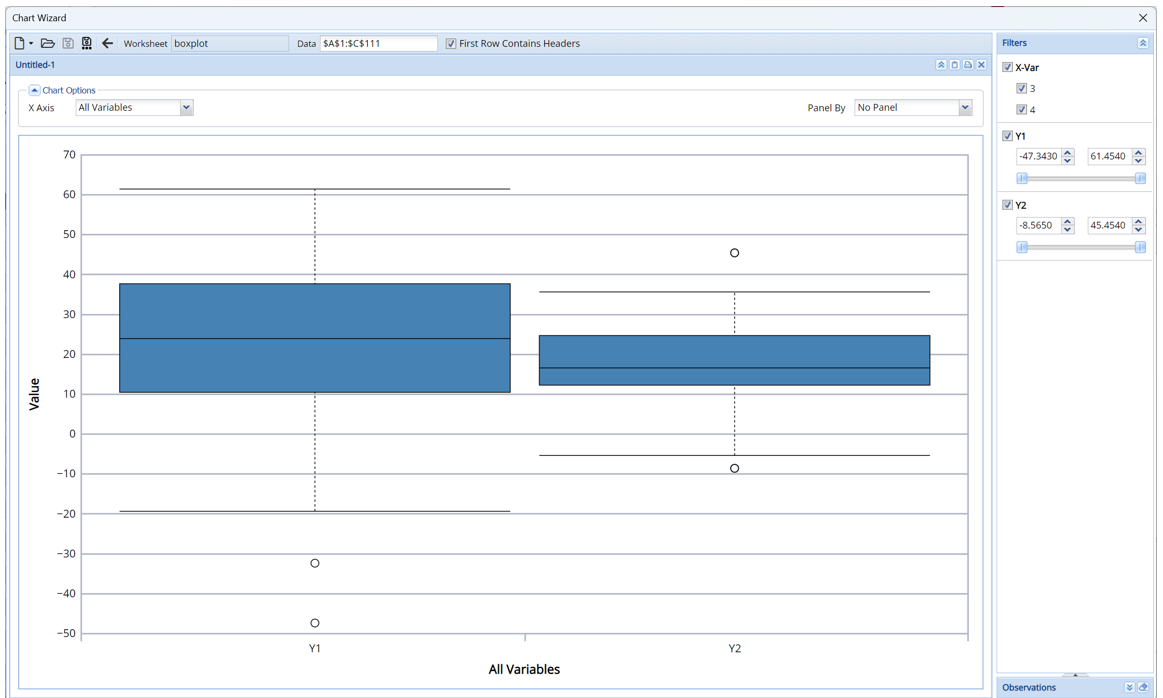Viewport: 1163px width, 698px height.
Task: Collapse the Chart Options section
Action: click(x=34, y=90)
